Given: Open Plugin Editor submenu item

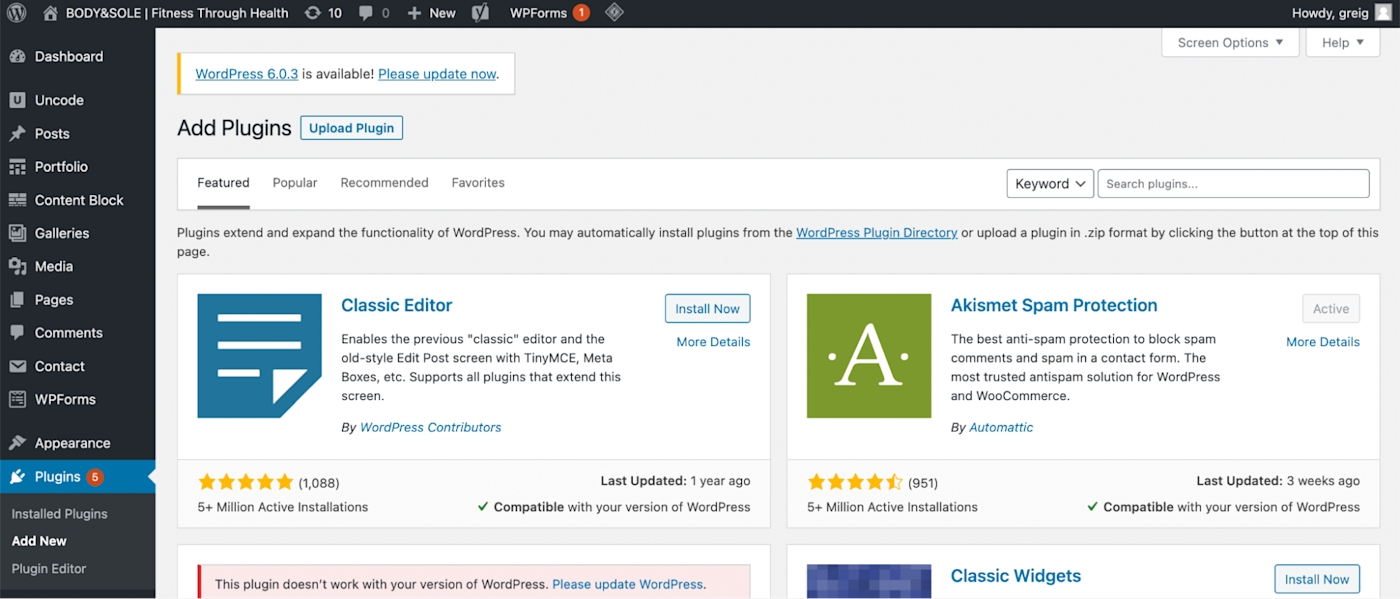Looking at the screenshot, I should 49,569.
